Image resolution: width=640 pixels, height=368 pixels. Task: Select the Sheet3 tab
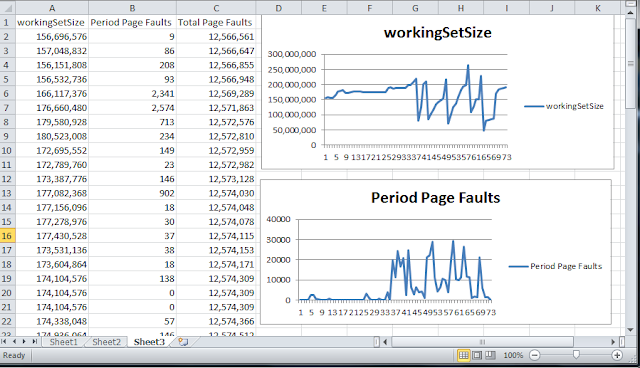149,342
